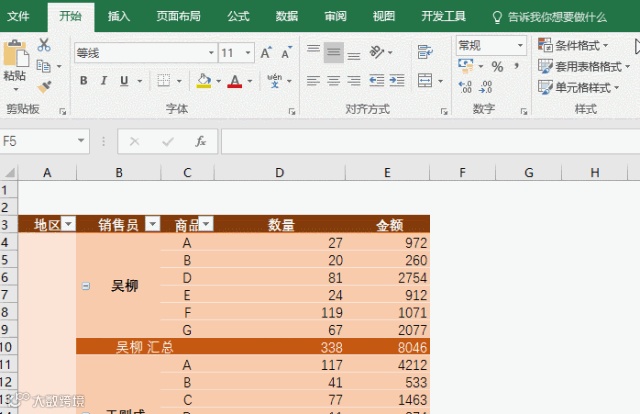Apply yellow fill color bucket
This screenshot has width=640, height=414.
pyautogui.click(x=204, y=80)
